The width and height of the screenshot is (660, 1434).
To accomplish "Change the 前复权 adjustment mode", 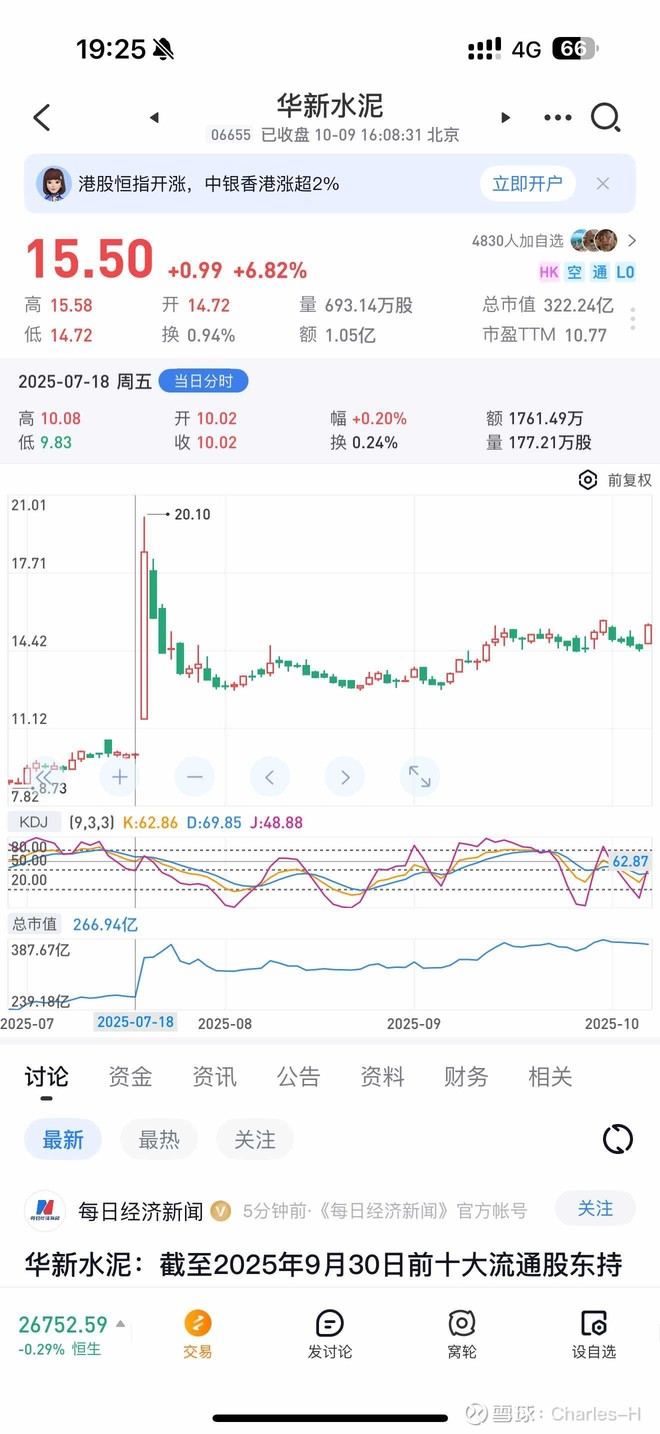I will pyautogui.click(x=630, y=480).
